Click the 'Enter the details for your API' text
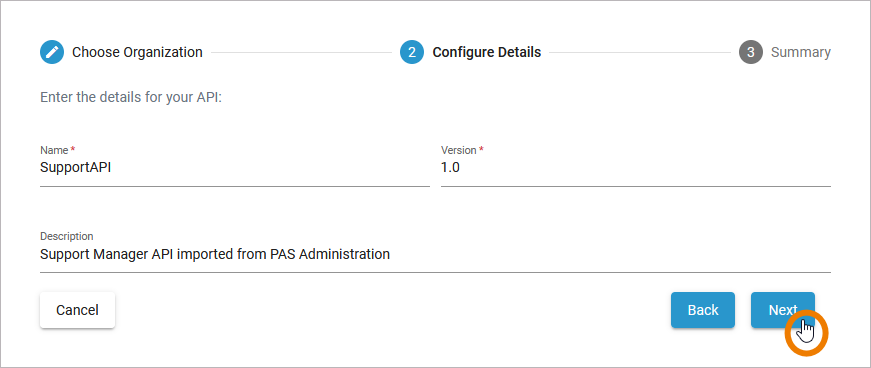The width and height of the screenshot is (871, 368). pos(131,98)
